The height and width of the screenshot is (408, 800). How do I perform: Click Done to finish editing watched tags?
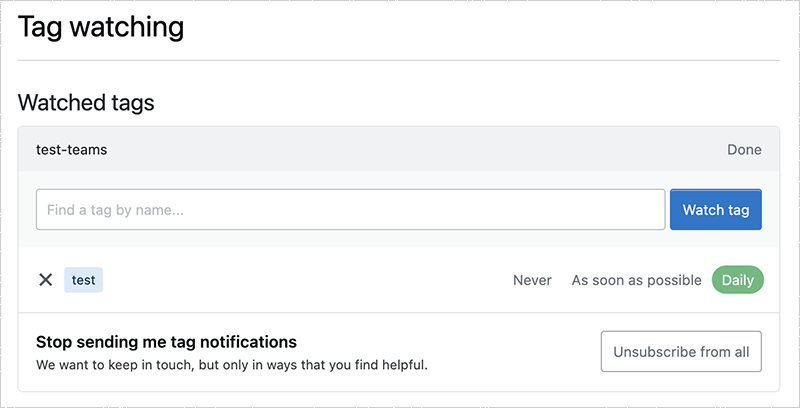[x=744, y=150]
